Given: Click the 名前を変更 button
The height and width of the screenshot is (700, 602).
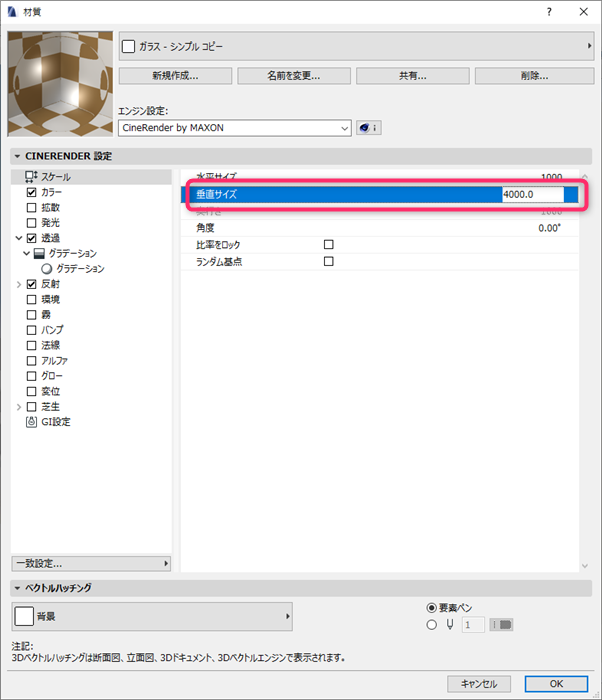Looking at the screenshot, I should [x=294, y=76].
